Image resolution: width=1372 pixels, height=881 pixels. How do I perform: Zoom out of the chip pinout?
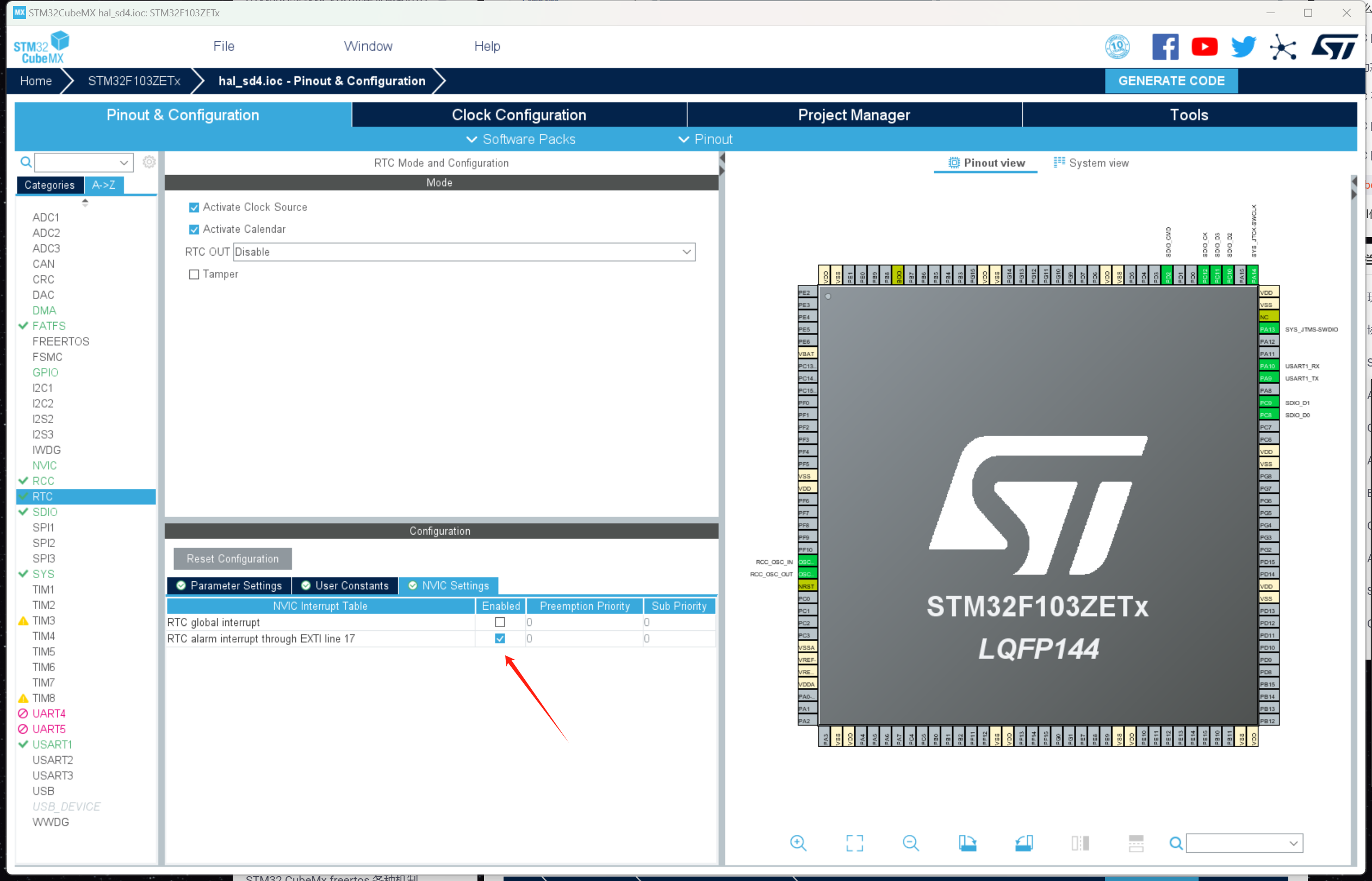point(910,843)
